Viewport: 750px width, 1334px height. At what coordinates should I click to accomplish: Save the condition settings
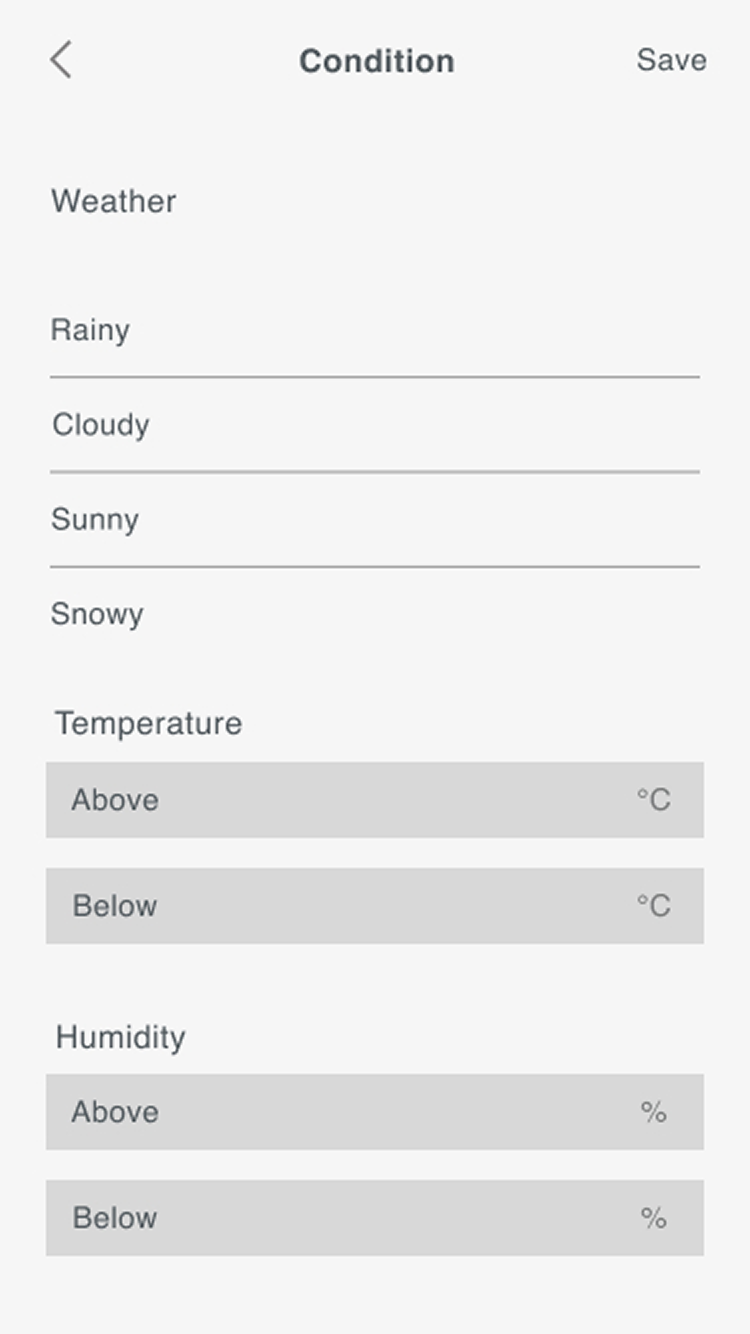pyautogui.click(x=671, y=60)
